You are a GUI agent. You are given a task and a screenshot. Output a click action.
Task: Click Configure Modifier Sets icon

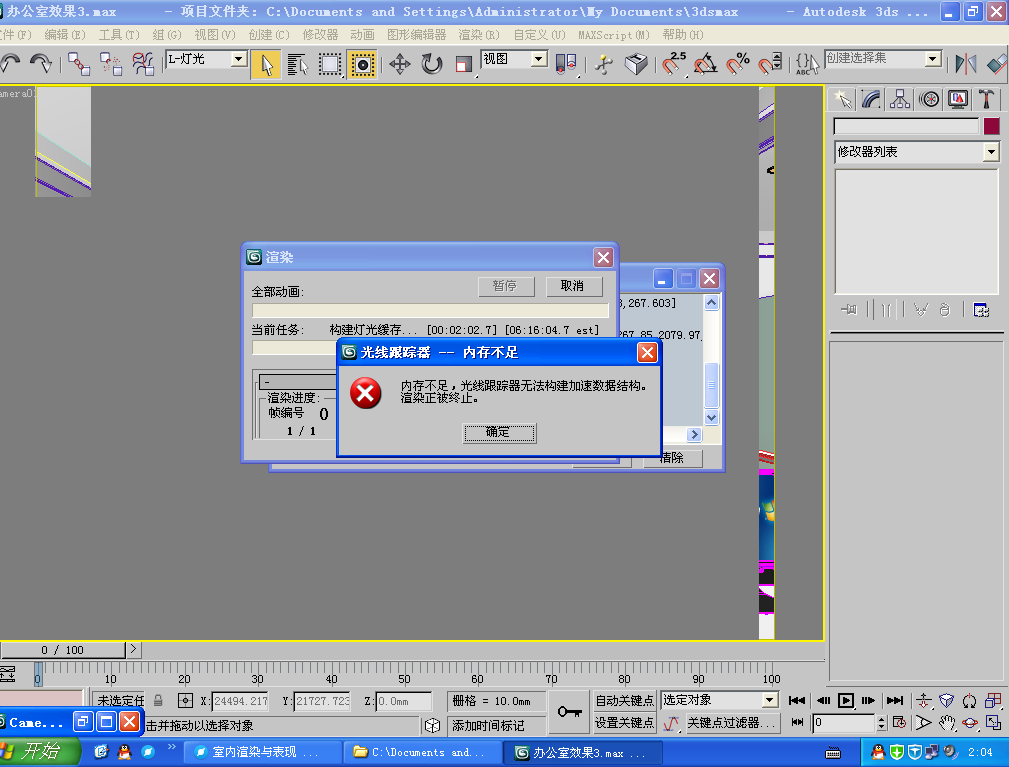click(x=981, y=310)
